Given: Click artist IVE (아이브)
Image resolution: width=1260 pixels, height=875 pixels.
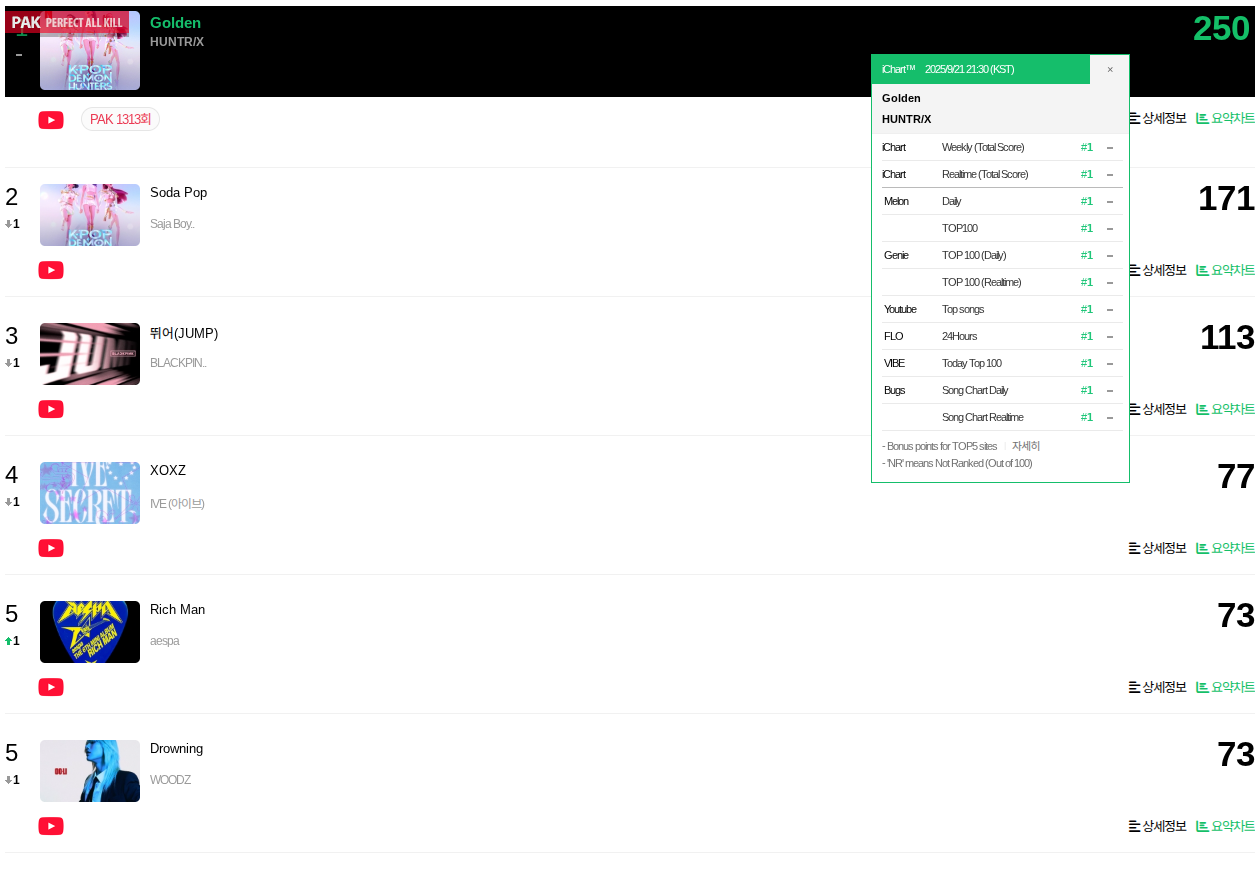Looking at the screenshot, I should pos(177,503).
